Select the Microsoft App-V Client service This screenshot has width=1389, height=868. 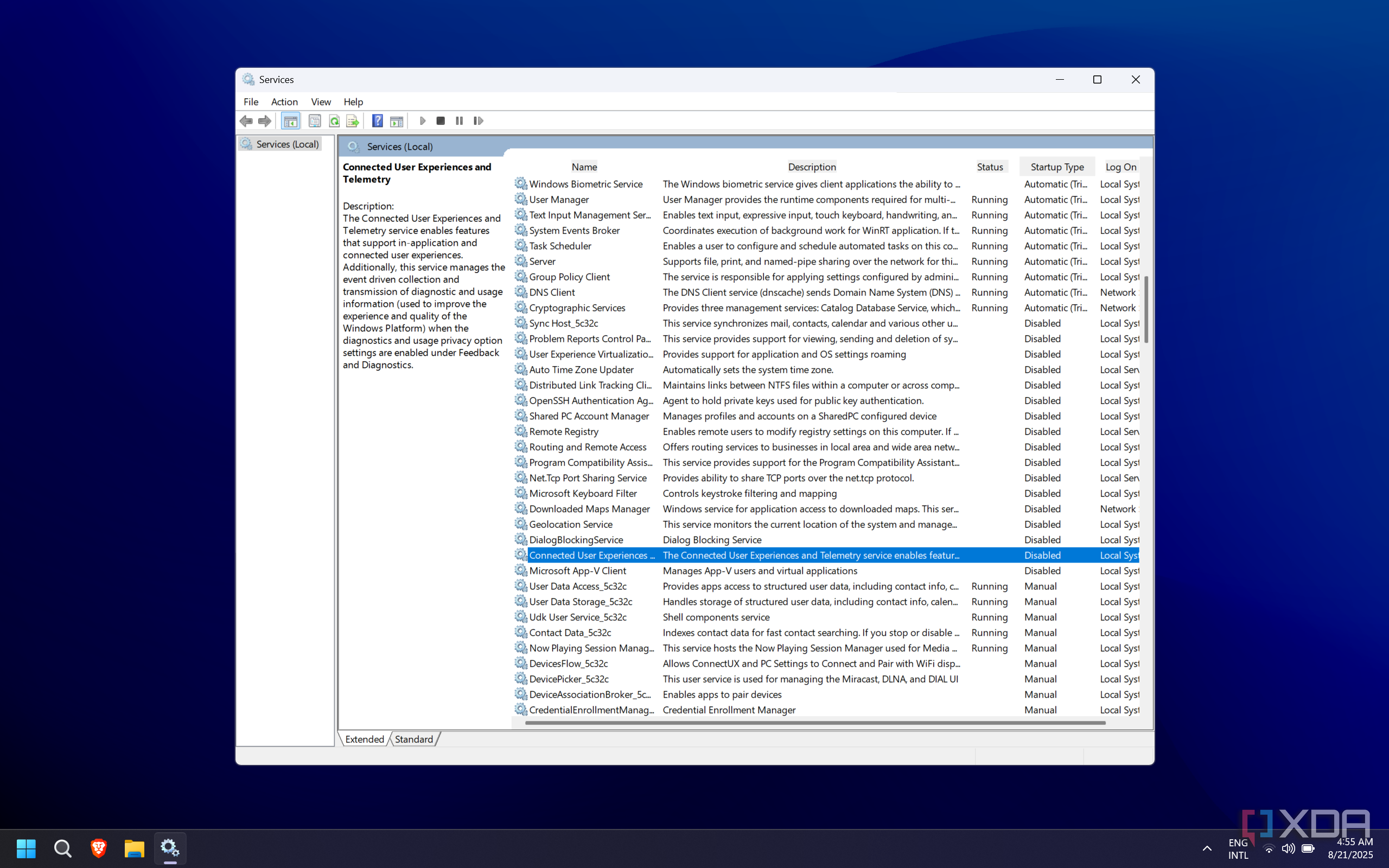tap(826, 571)
